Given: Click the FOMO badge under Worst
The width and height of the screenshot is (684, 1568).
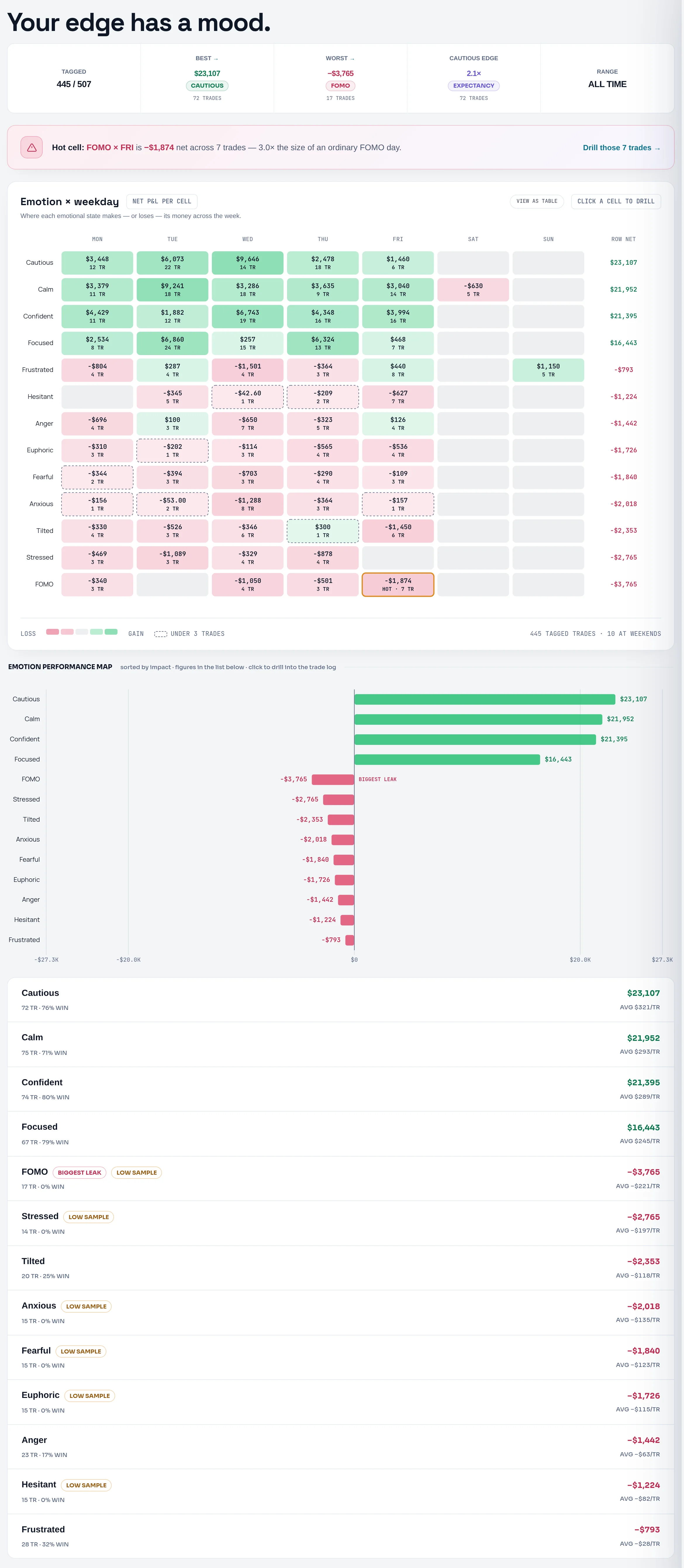Looking at the screenshot, I should pos(341,86).
